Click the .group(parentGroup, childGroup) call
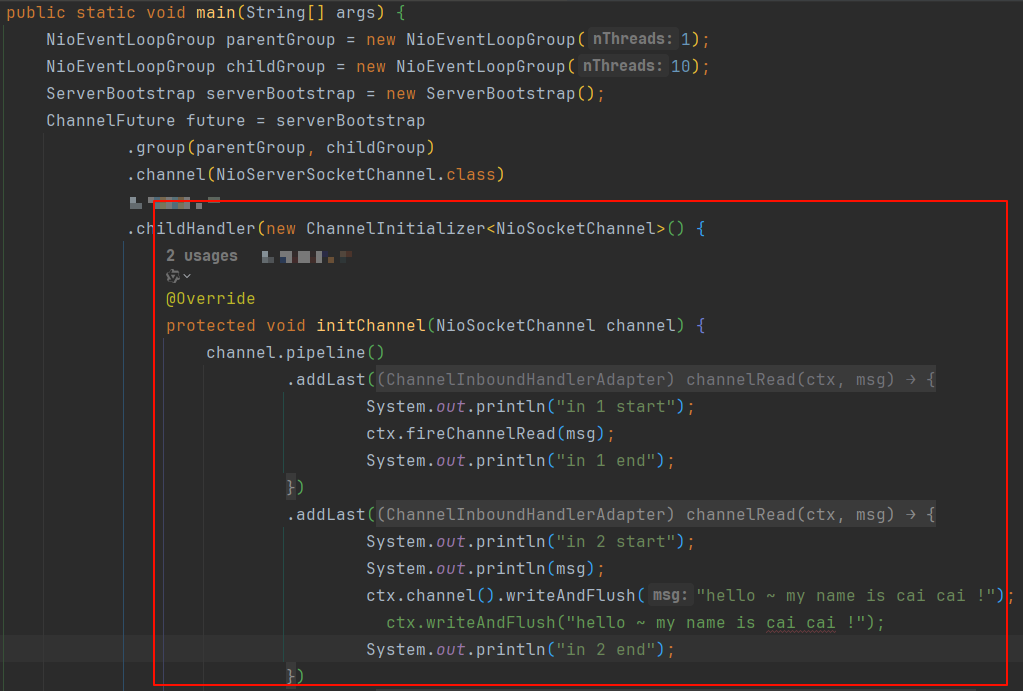Screen dimensions: 1023x691 click(281, 147)
